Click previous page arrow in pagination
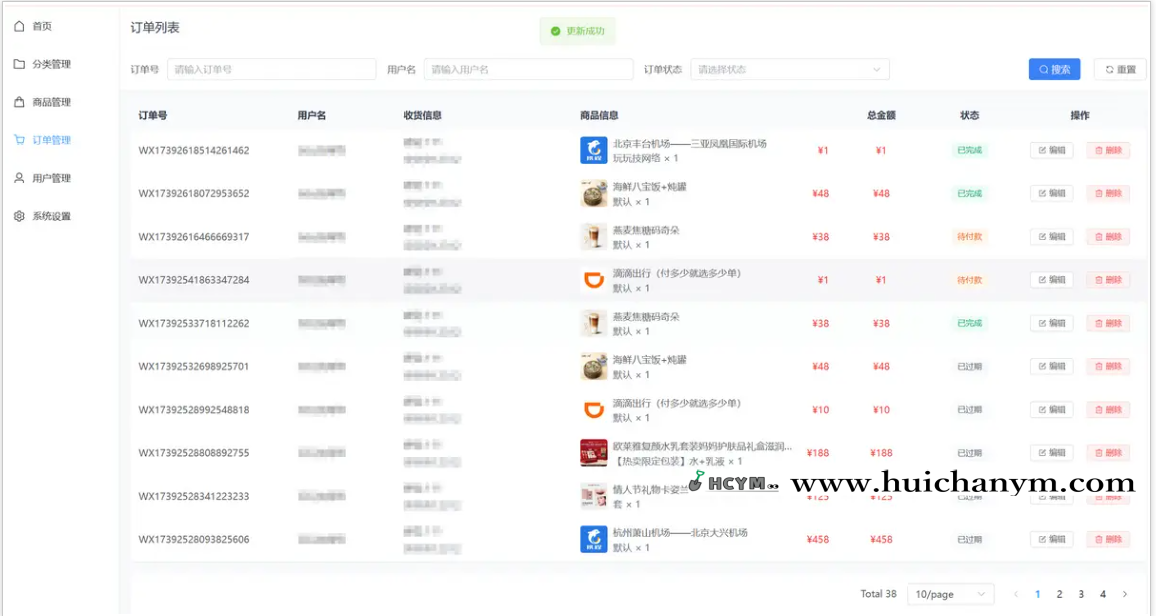This screenshot has height=616, width=1156. tap(1016, 594)
